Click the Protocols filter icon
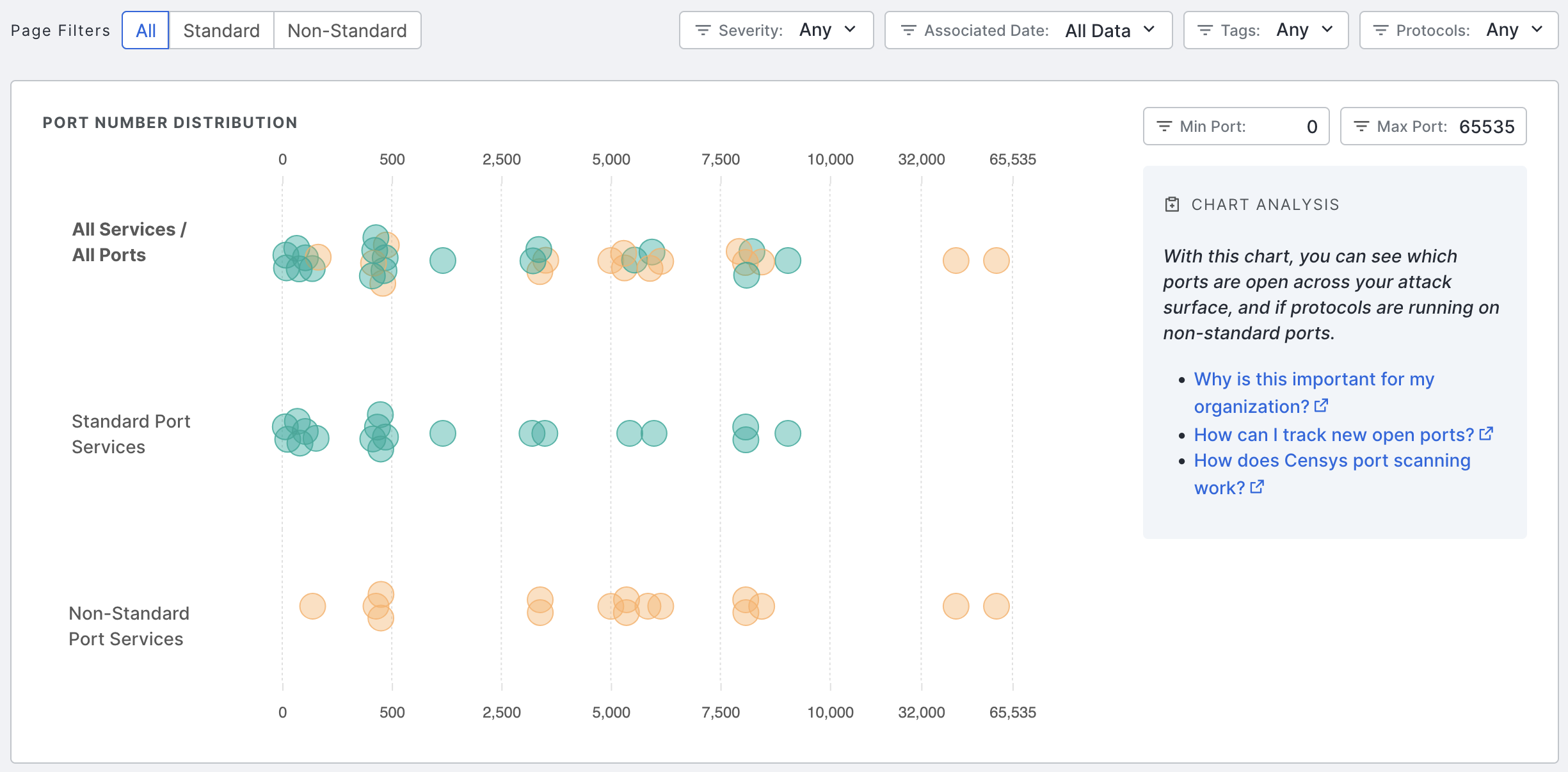The image size is (1568, 772). click(x=1380, y=30)
